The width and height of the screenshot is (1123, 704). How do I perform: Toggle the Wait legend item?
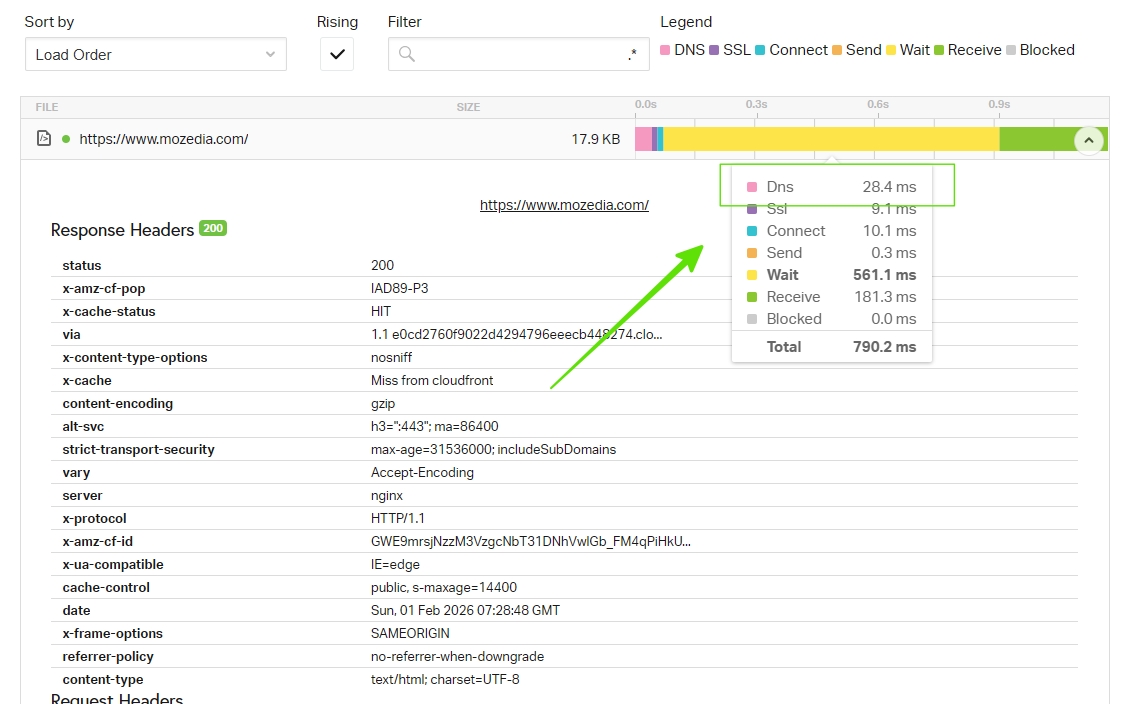(896, 50)
